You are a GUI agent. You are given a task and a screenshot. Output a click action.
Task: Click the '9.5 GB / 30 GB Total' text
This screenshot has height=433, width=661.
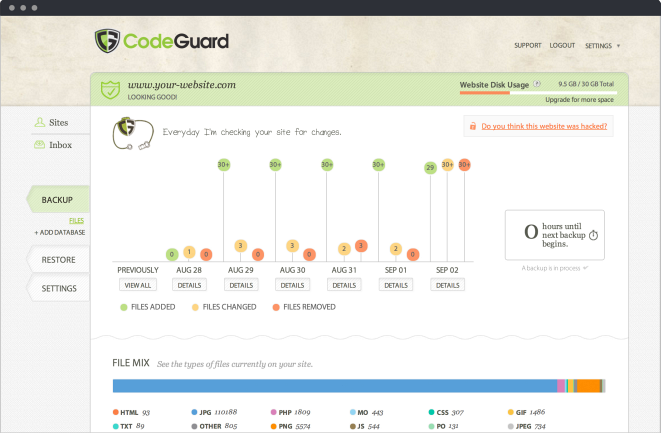(586, 84)
